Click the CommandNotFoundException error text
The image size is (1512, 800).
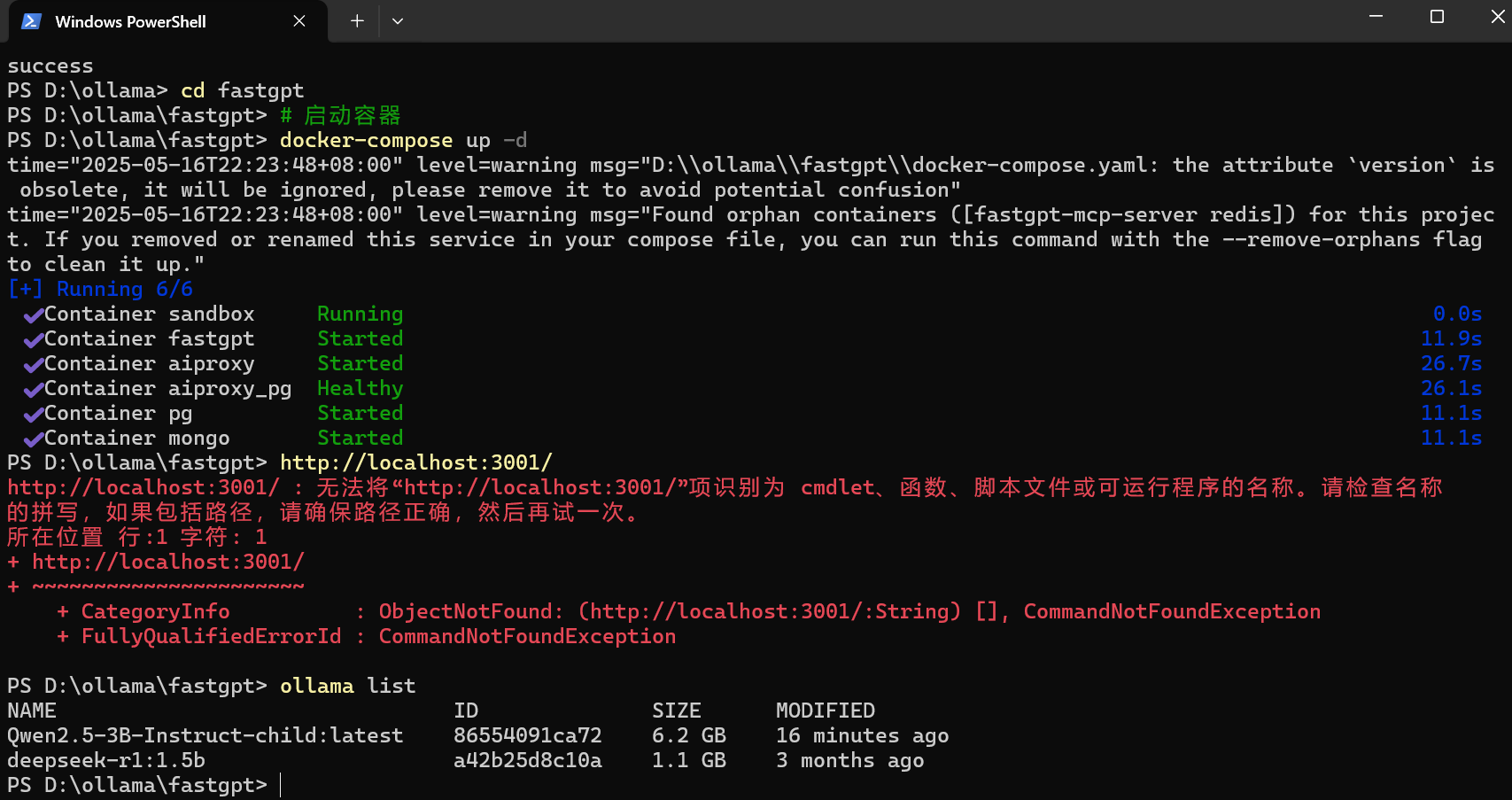(x=527, y=636)
